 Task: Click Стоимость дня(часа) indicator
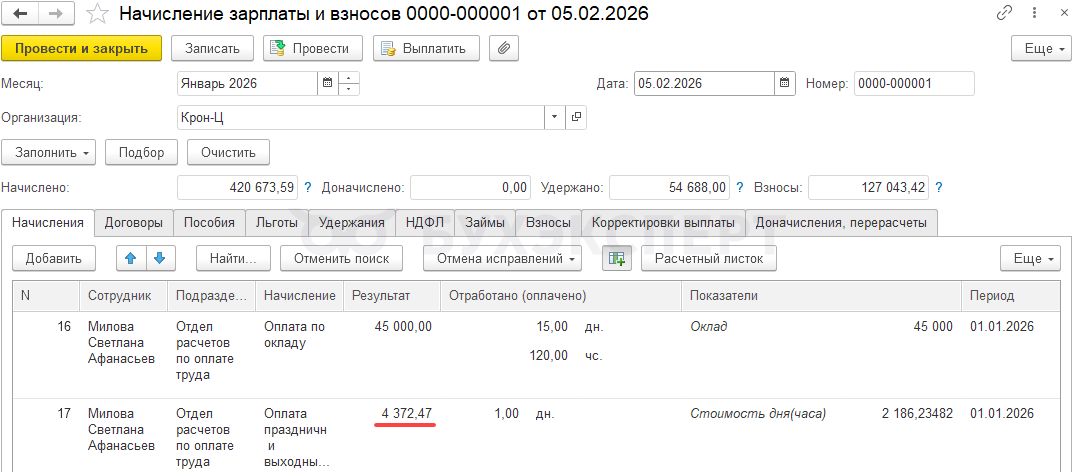coord(758,414)
